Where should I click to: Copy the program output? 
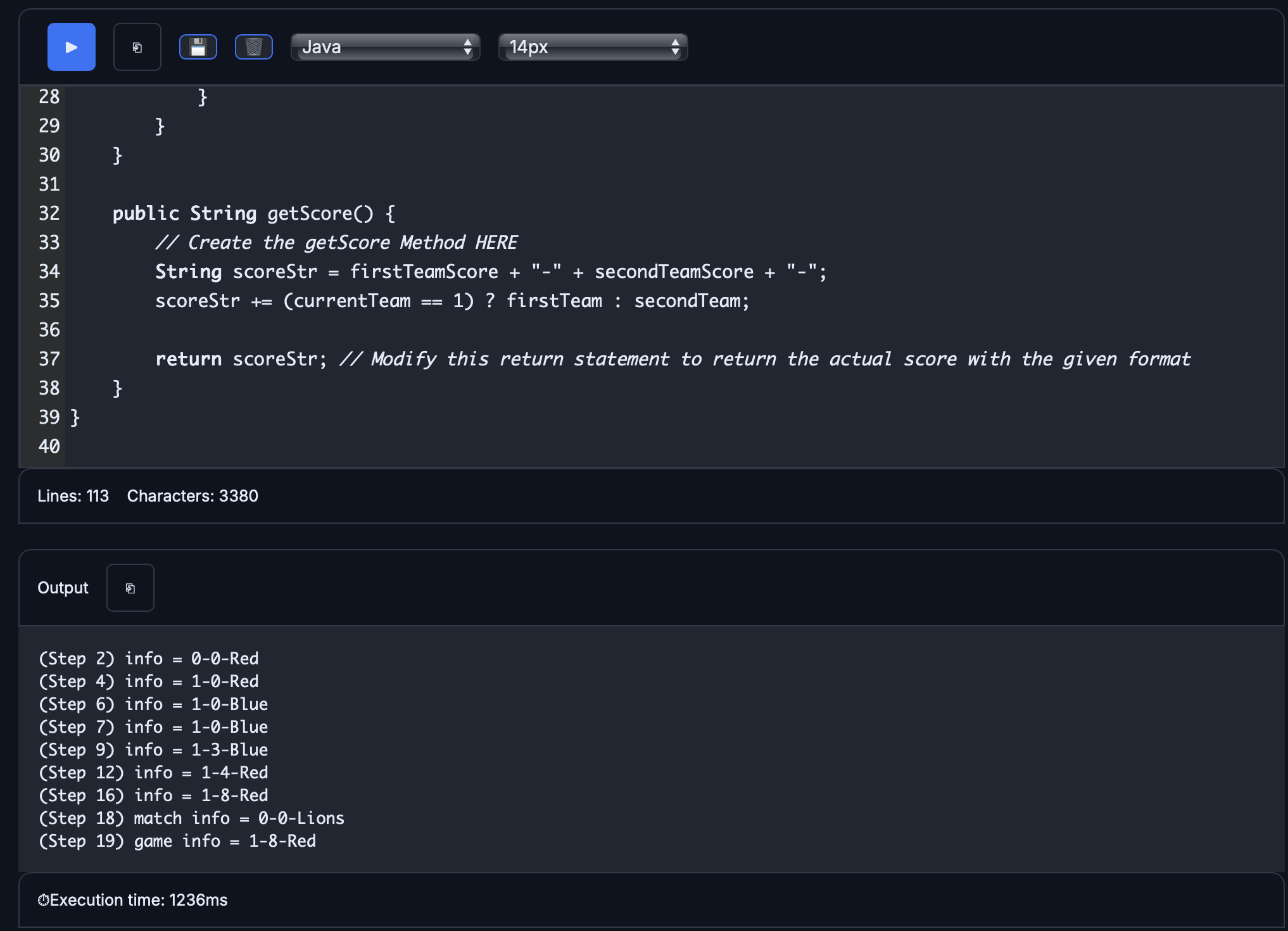pos(130,587)
